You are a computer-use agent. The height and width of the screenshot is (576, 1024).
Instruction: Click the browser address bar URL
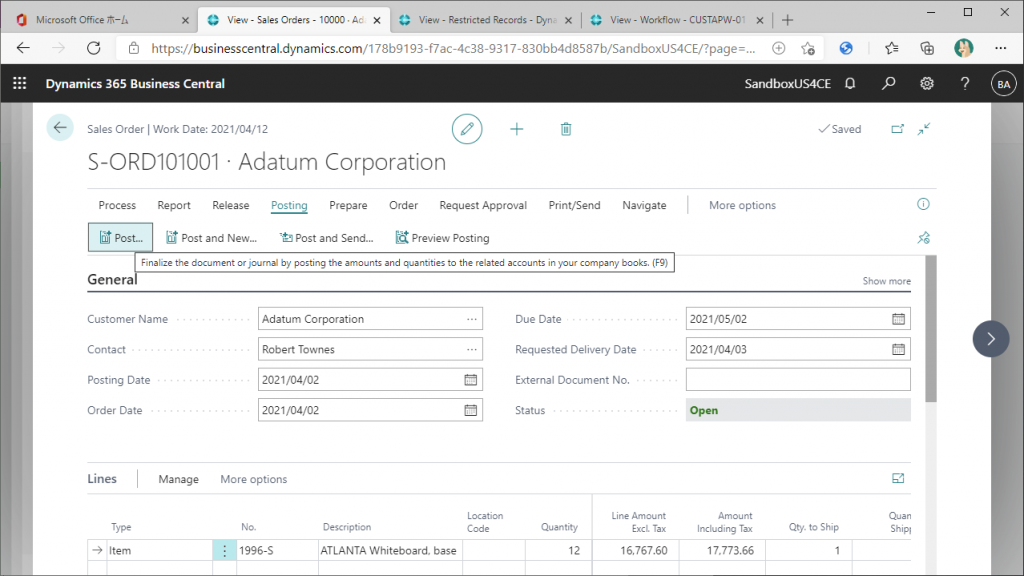point(453,48)
